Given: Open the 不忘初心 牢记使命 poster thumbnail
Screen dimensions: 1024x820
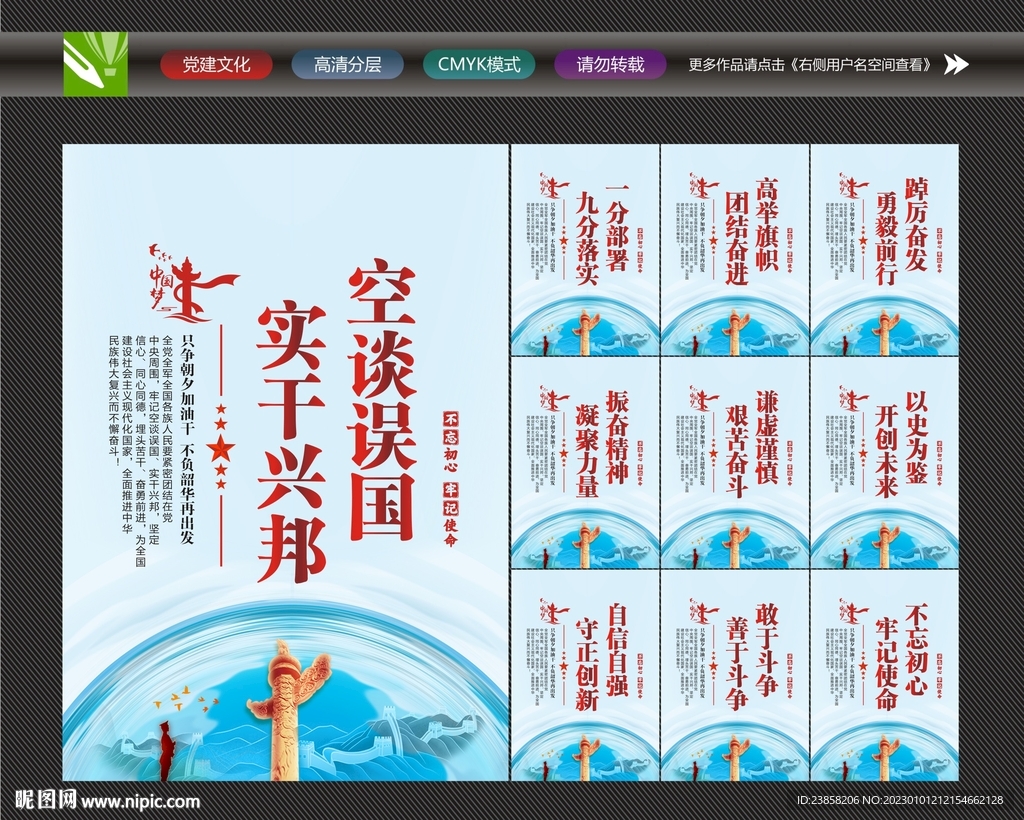Looking at the screenshot, I should coord(885,675).
